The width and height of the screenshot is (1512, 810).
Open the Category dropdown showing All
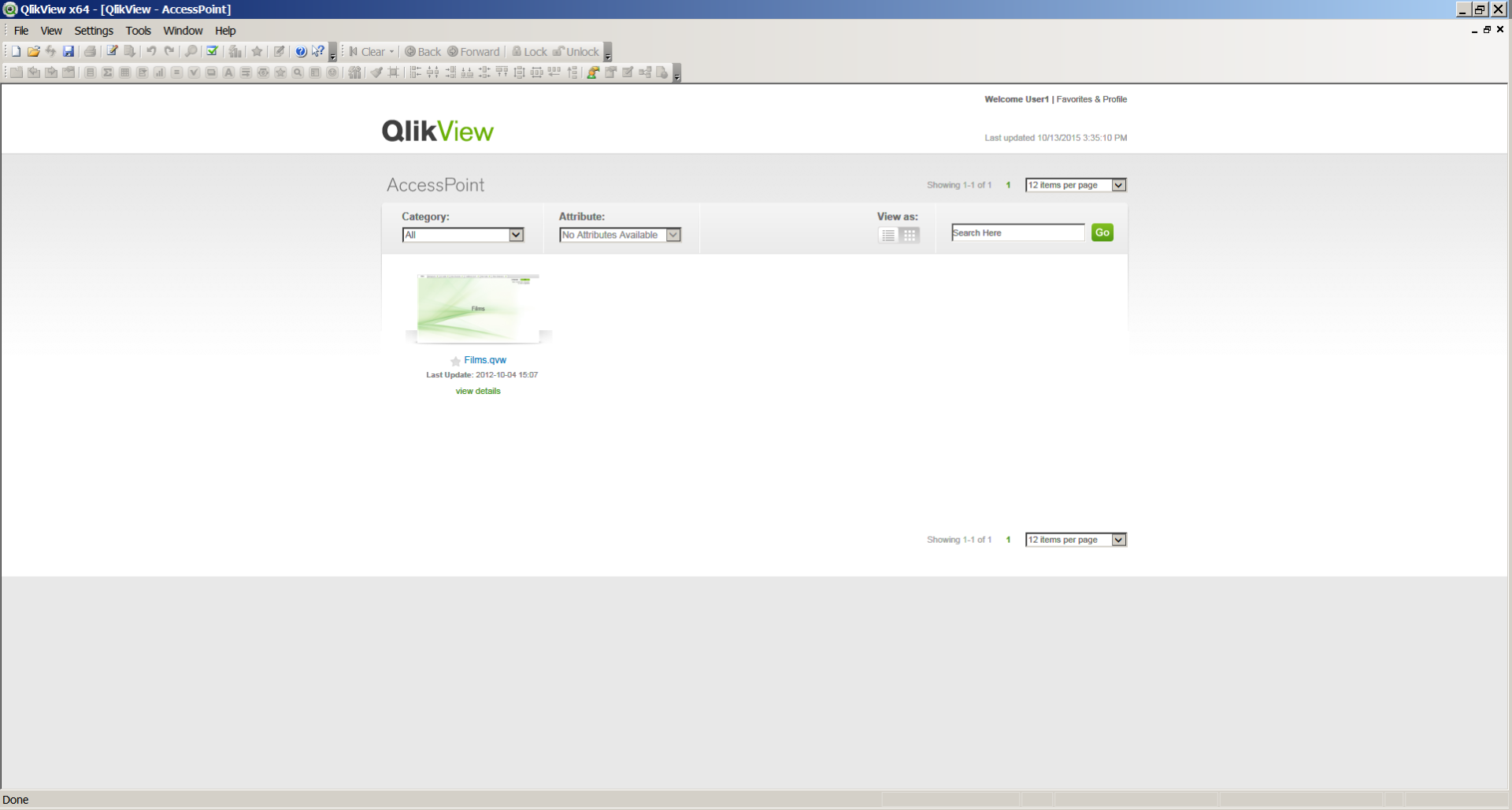coord(463,235)
